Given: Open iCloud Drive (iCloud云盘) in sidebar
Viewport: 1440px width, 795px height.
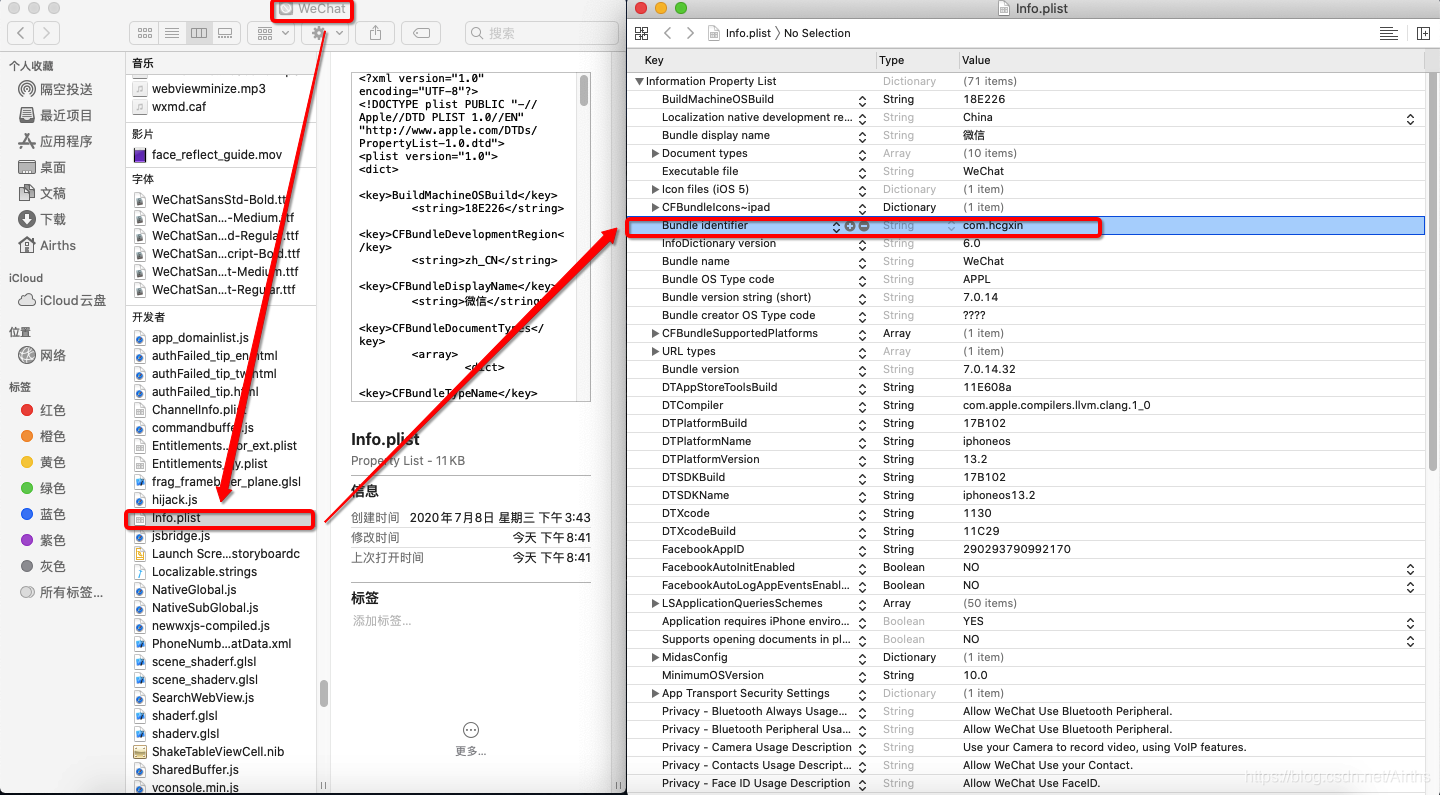Looking at the screenshot, I should 63,300.
